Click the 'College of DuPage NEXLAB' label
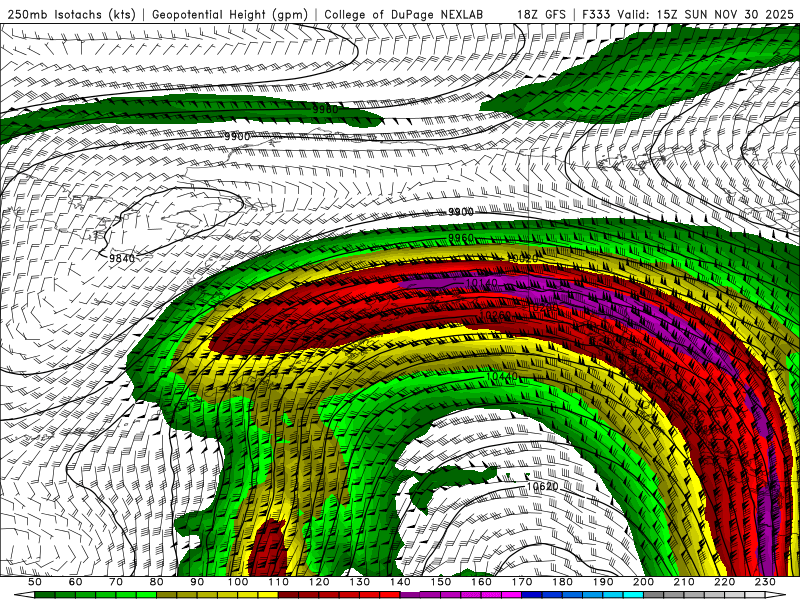Viewport: 800px width, 600px height. click(x=404, y=14)
